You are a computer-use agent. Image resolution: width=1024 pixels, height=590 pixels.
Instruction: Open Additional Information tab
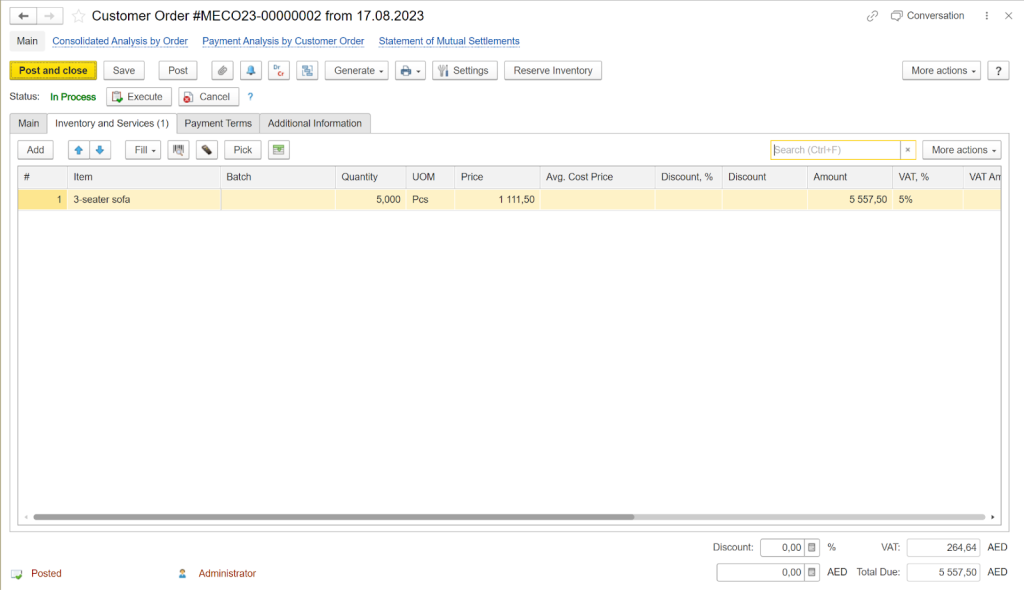tap(315, 123)
